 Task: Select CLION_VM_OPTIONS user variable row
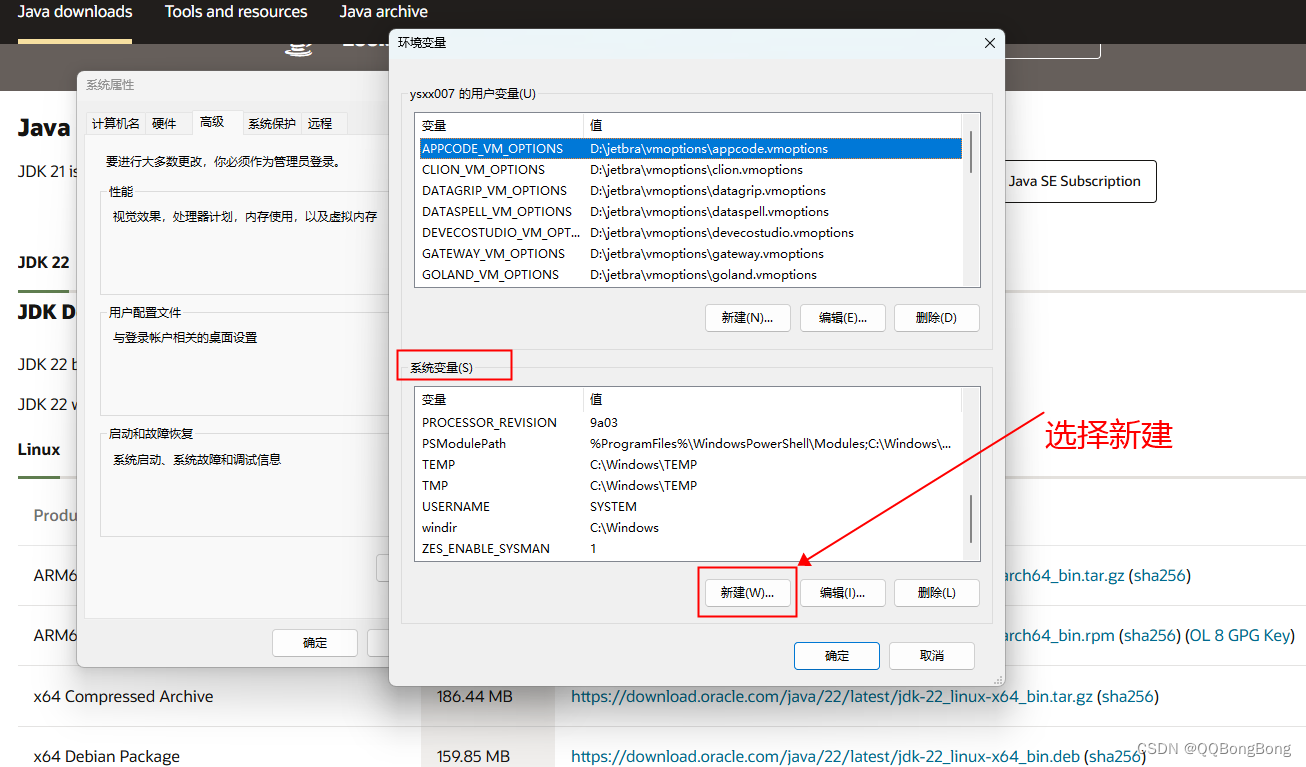tap(689, 170)
